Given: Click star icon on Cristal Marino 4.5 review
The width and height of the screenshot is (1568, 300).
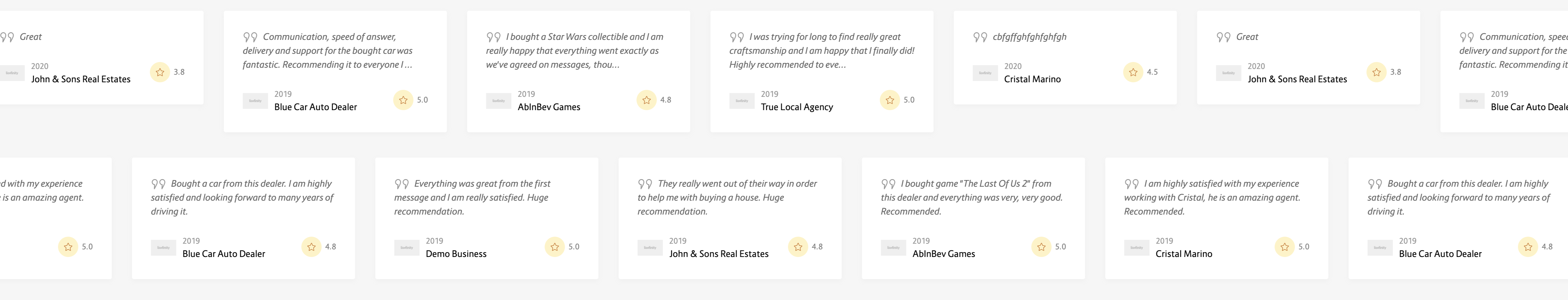Looking at the screenshot, I should (1133, 72).
